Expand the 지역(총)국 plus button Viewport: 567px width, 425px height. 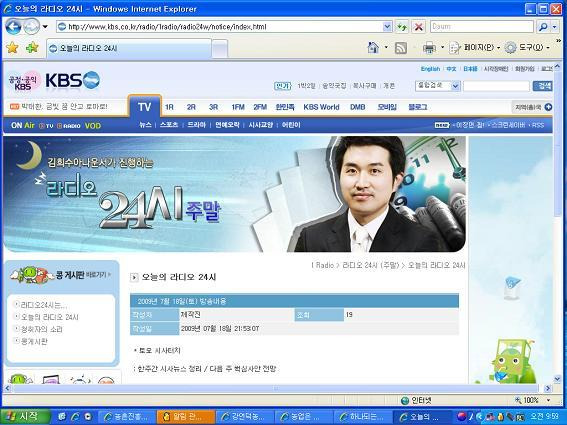[x=548, y=107]
